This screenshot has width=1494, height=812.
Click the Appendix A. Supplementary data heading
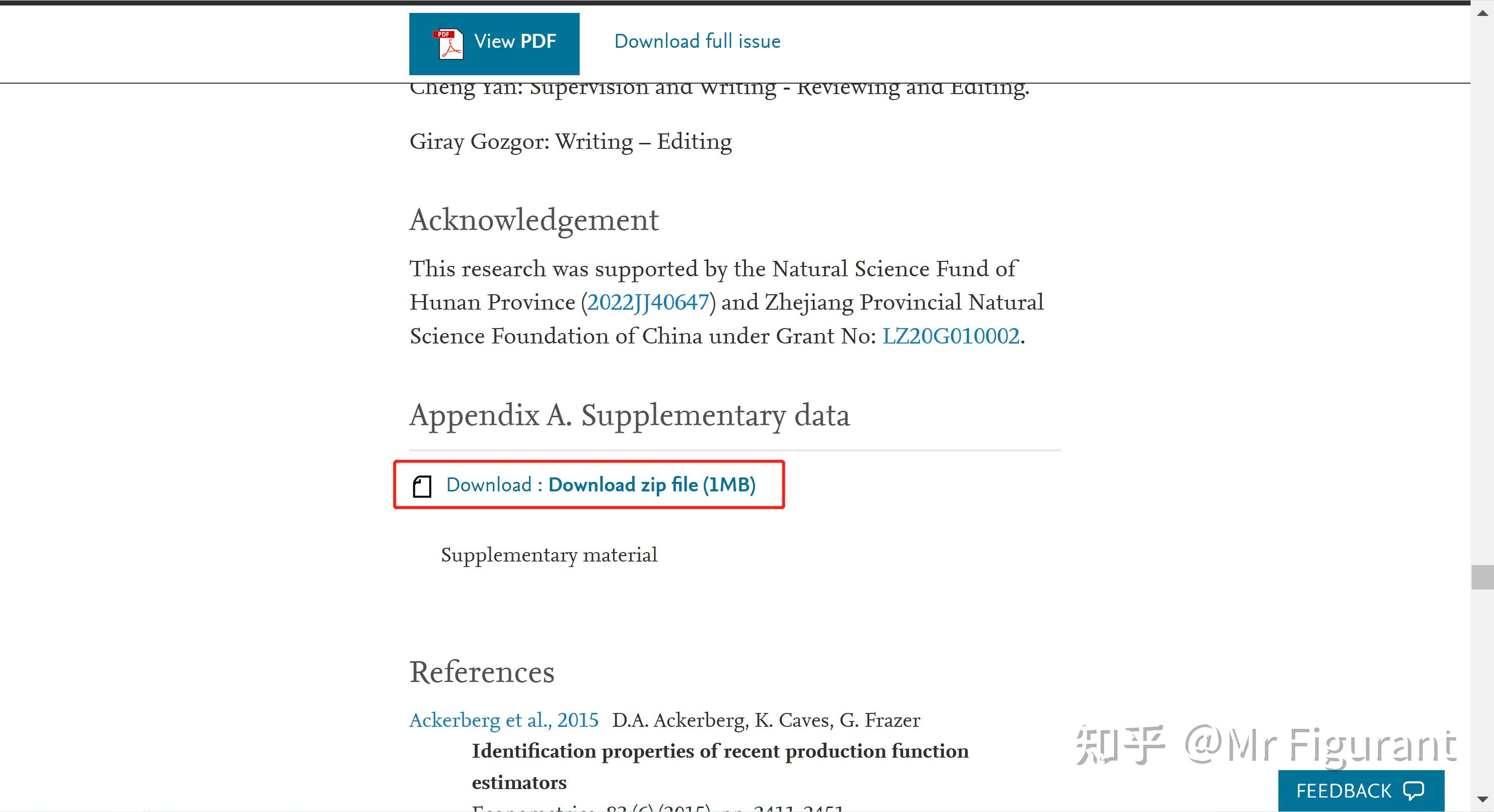tap(629, 415)
